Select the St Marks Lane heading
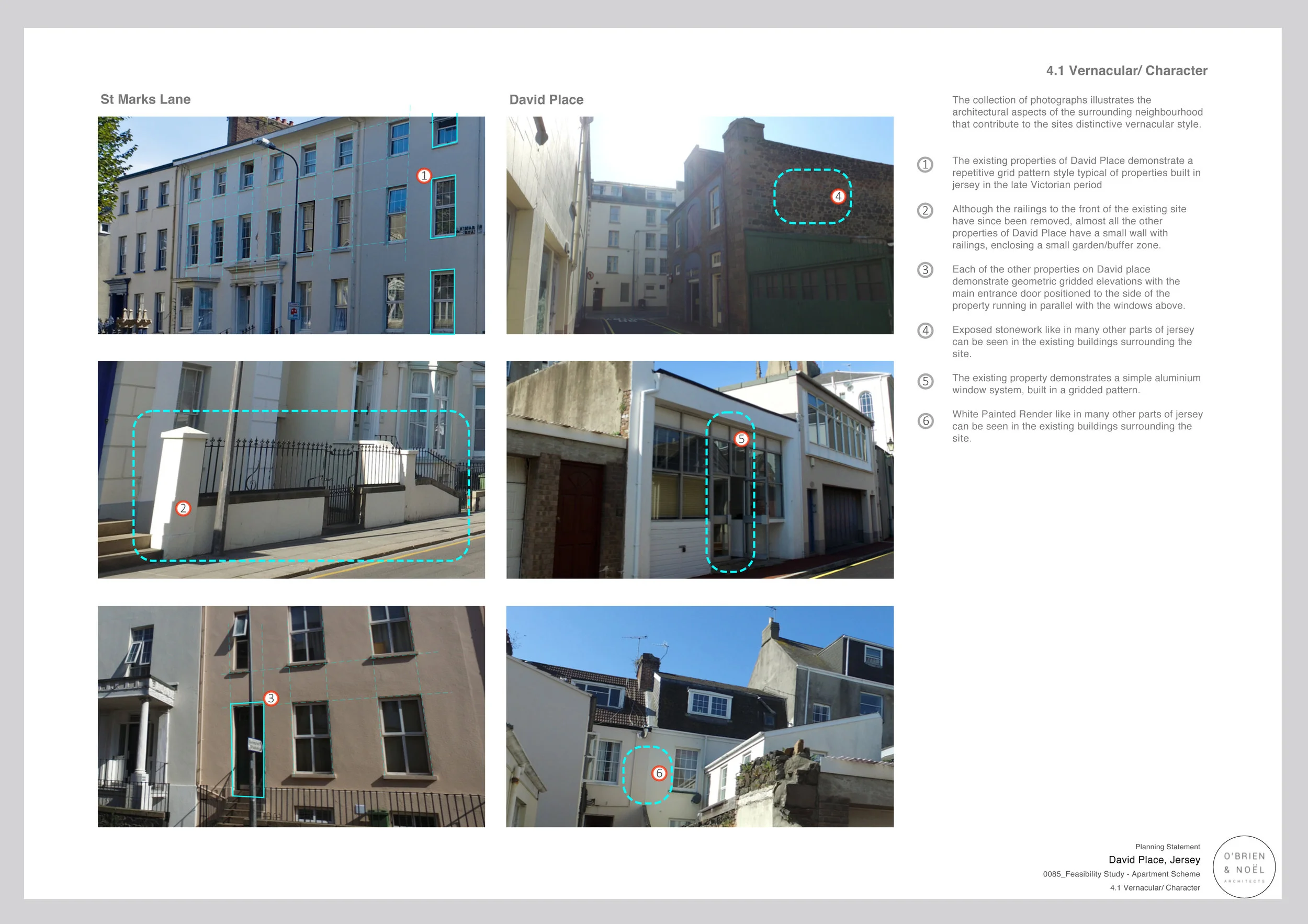 pos(145,99)
